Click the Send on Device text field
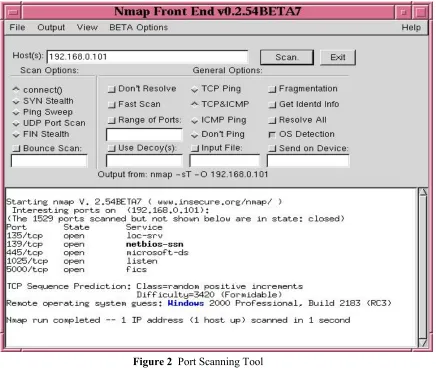The height and width of the screenshot is (368, 436). (x=308, y=161)
